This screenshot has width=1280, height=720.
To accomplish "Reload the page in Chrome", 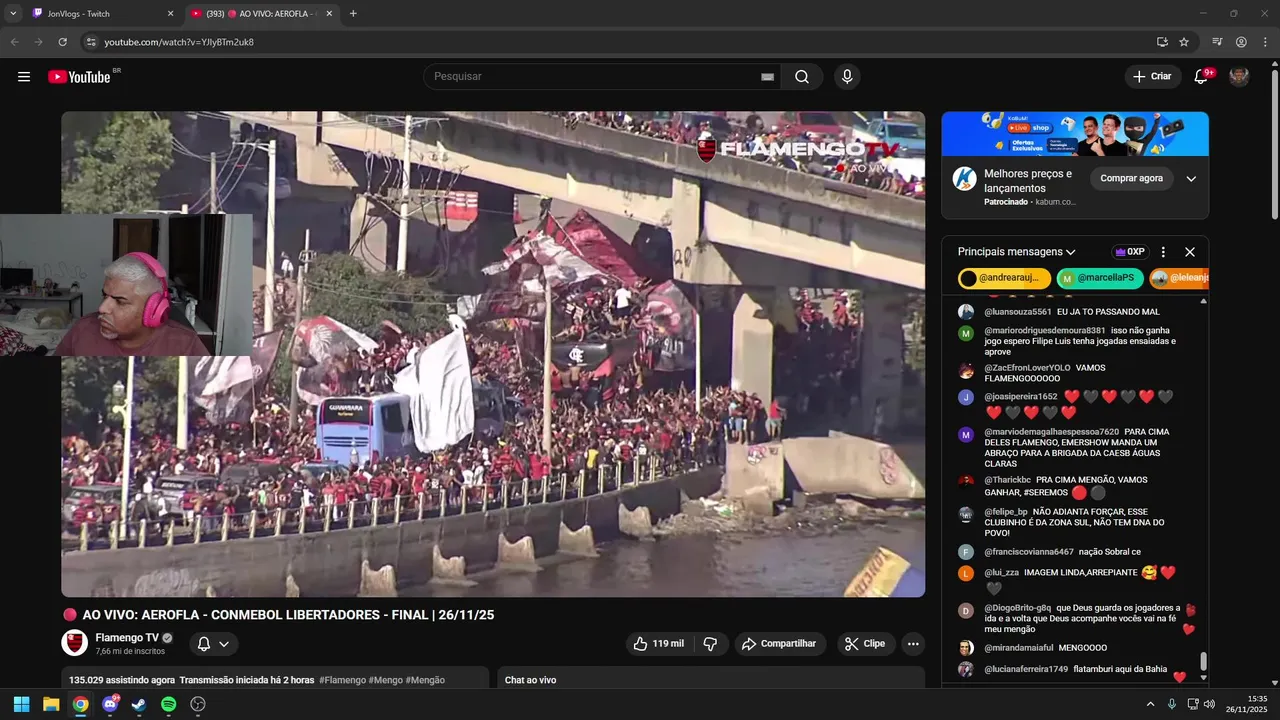I will (x=63, y=42).
